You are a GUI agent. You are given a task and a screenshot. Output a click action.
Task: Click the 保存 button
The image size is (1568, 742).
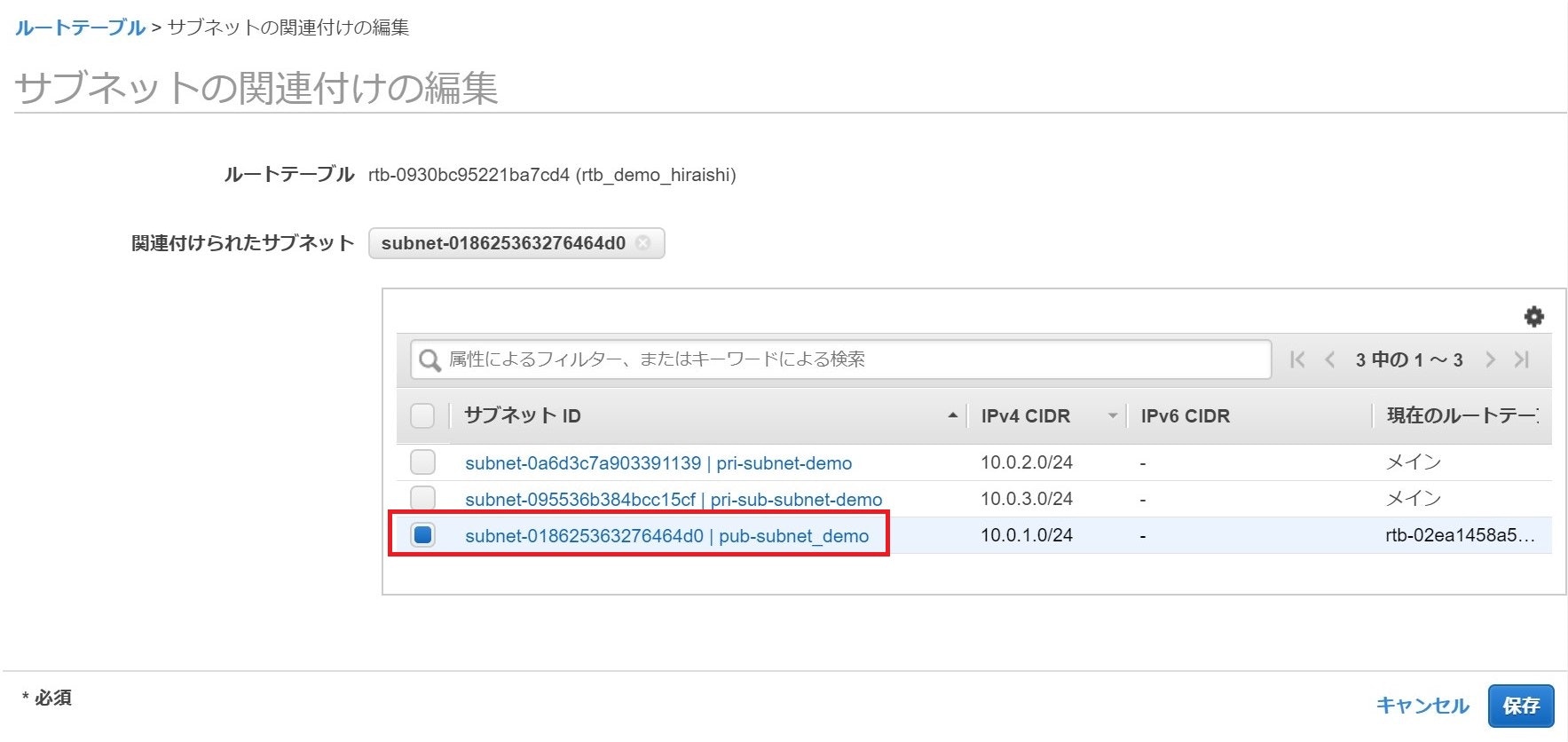coord(1521,706)
